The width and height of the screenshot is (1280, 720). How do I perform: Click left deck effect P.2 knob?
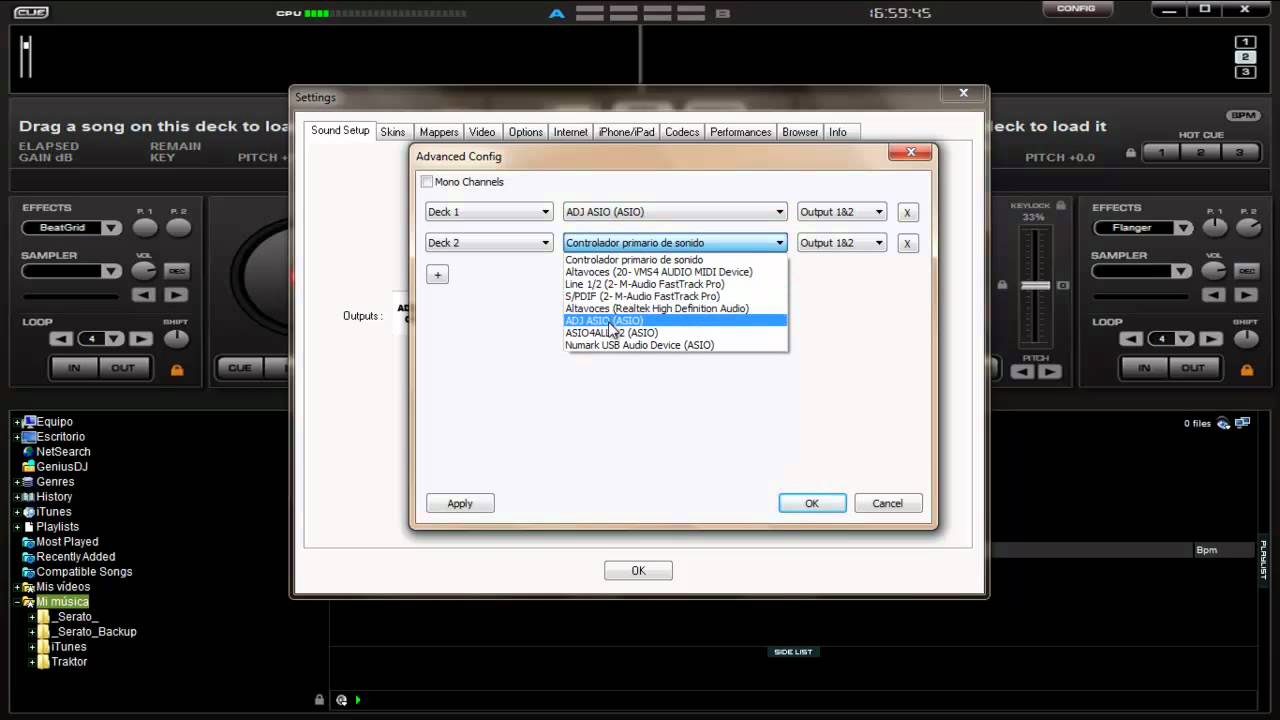click(x=178, y=228)
